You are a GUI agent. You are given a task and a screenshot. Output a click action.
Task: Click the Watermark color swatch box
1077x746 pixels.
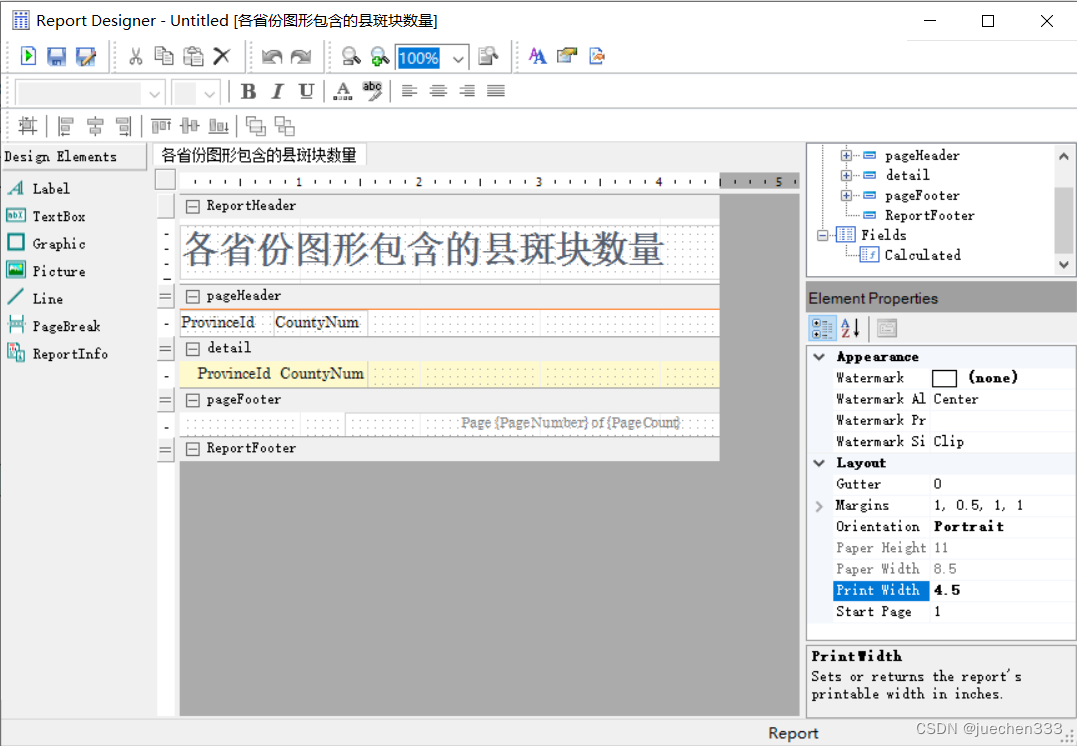tap(944, 378)
